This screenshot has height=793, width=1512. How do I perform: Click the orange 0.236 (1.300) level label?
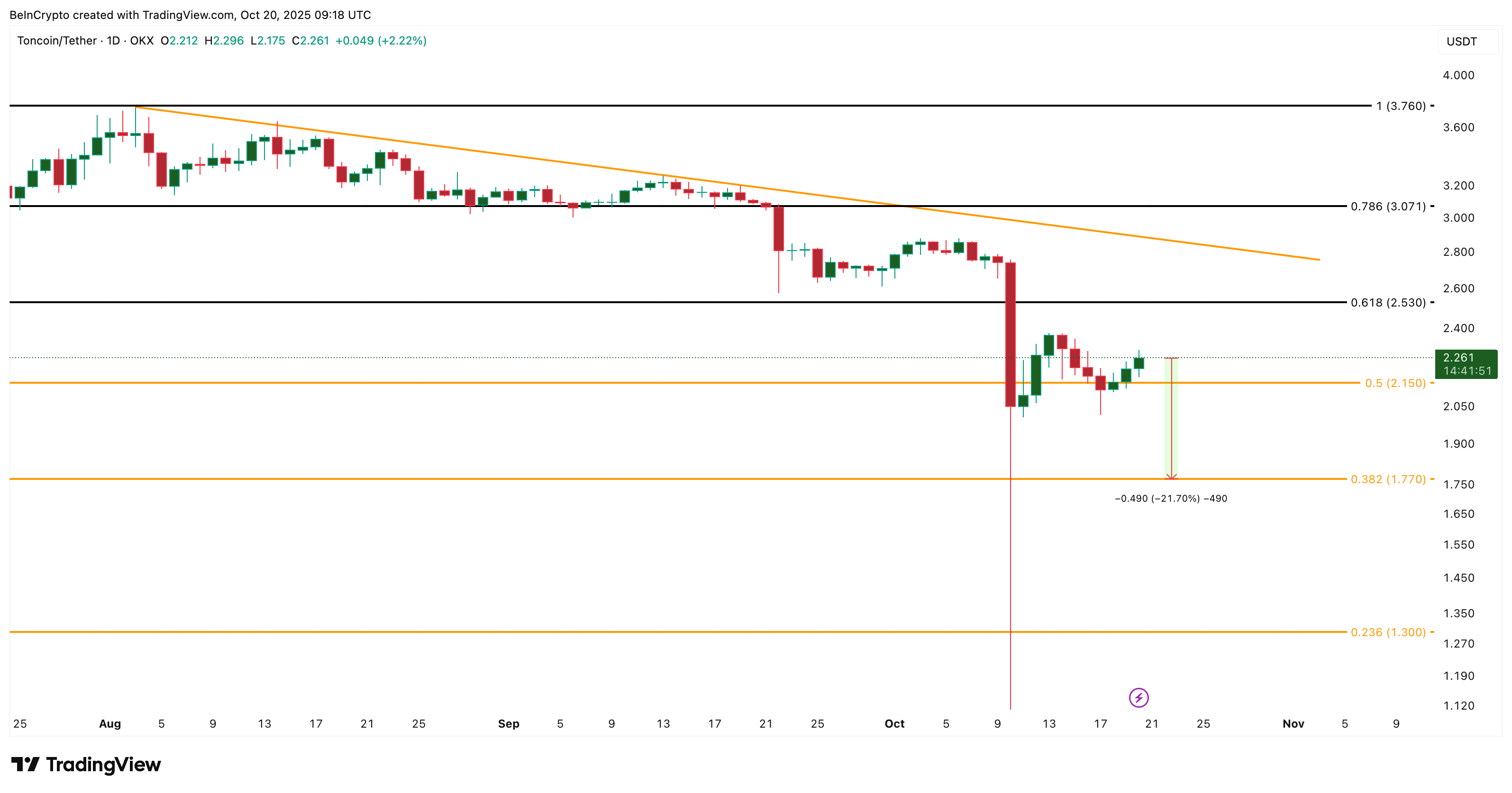[1387, 632]
